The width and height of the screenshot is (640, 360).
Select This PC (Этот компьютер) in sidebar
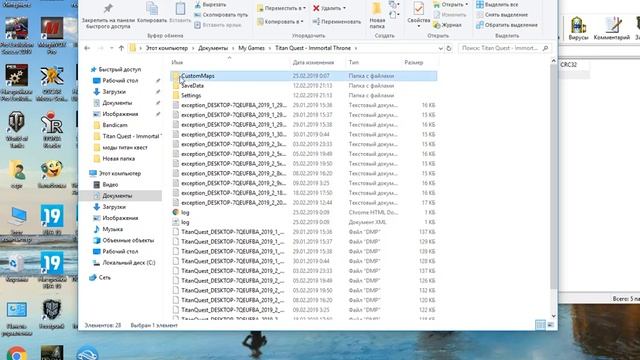[120, 173]
